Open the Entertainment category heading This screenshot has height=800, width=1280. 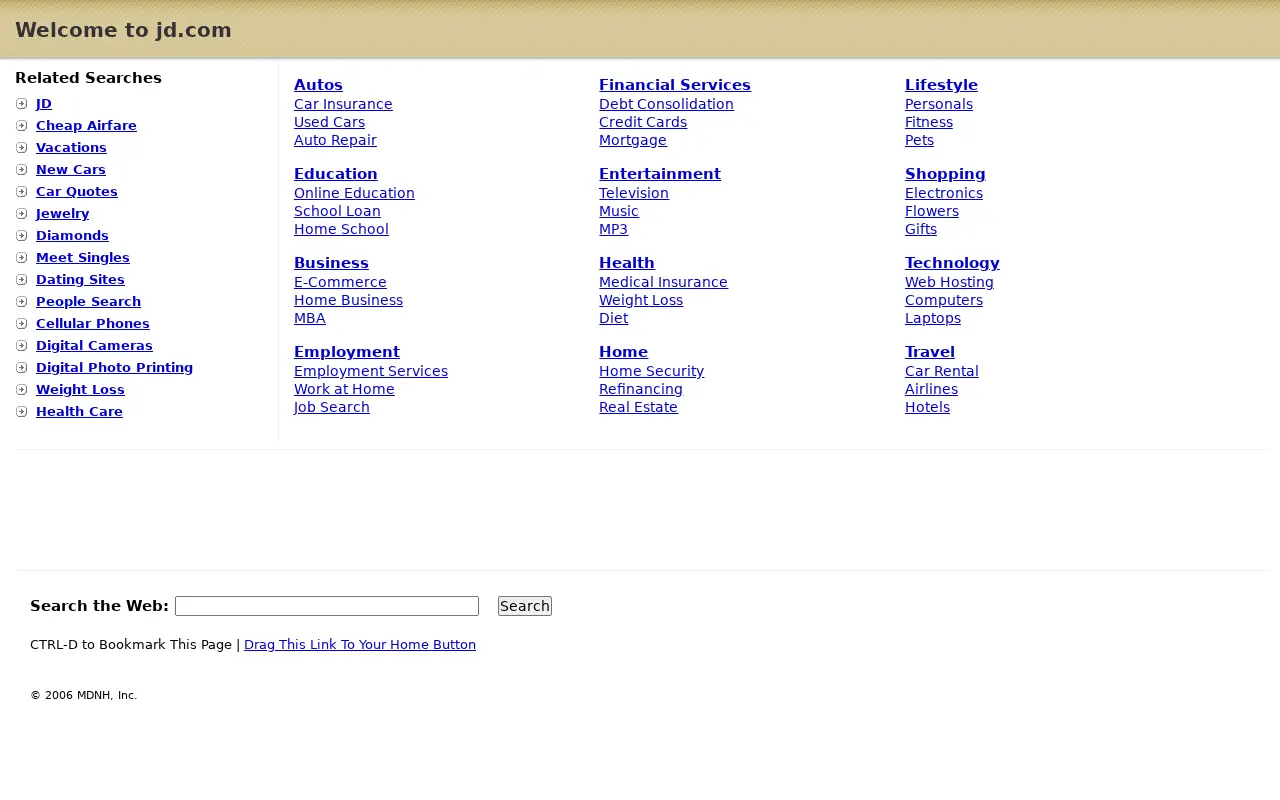[x=660, y=174]
